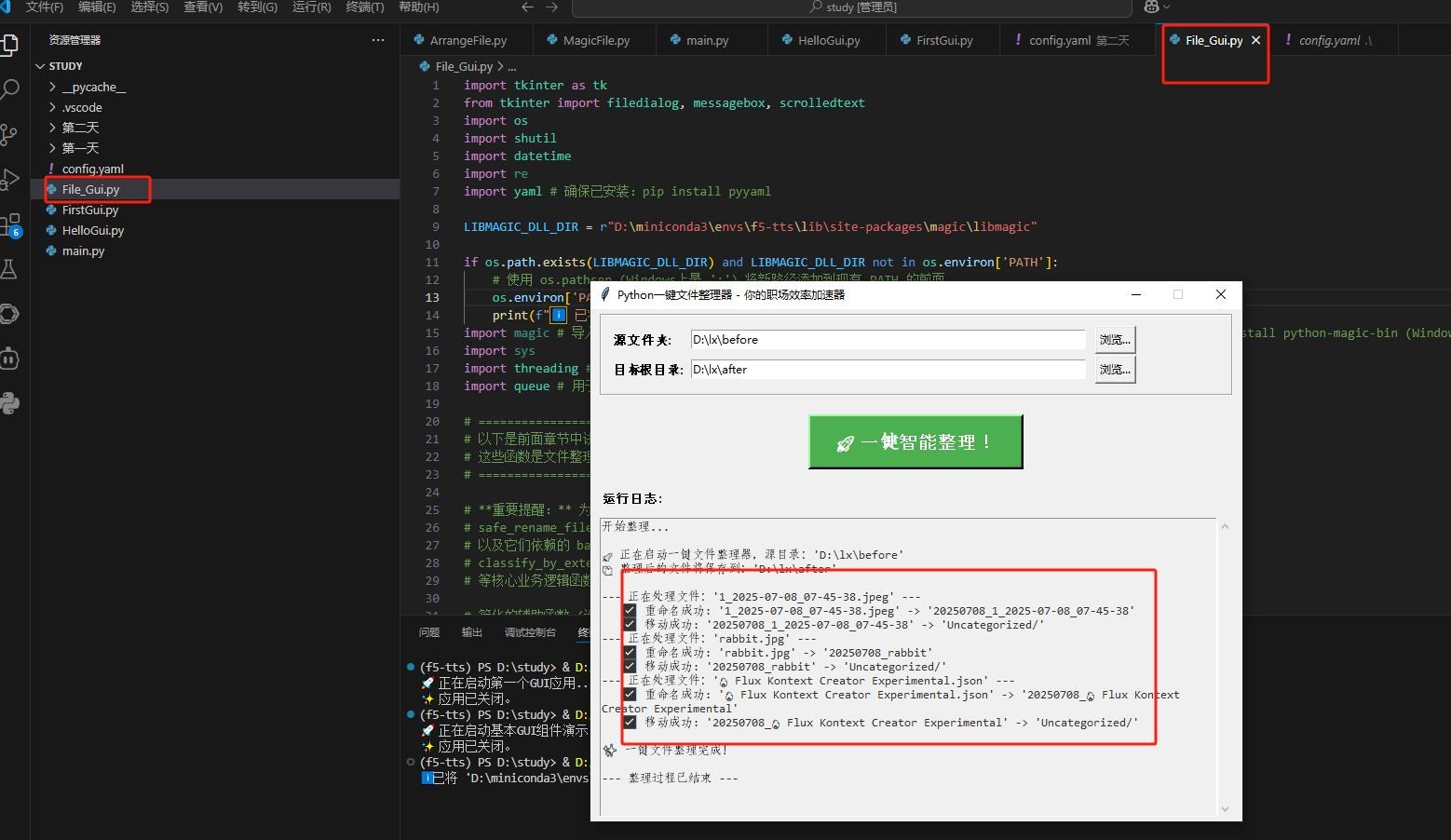Close the File_Gui.py editor tab

(1255, 40)
